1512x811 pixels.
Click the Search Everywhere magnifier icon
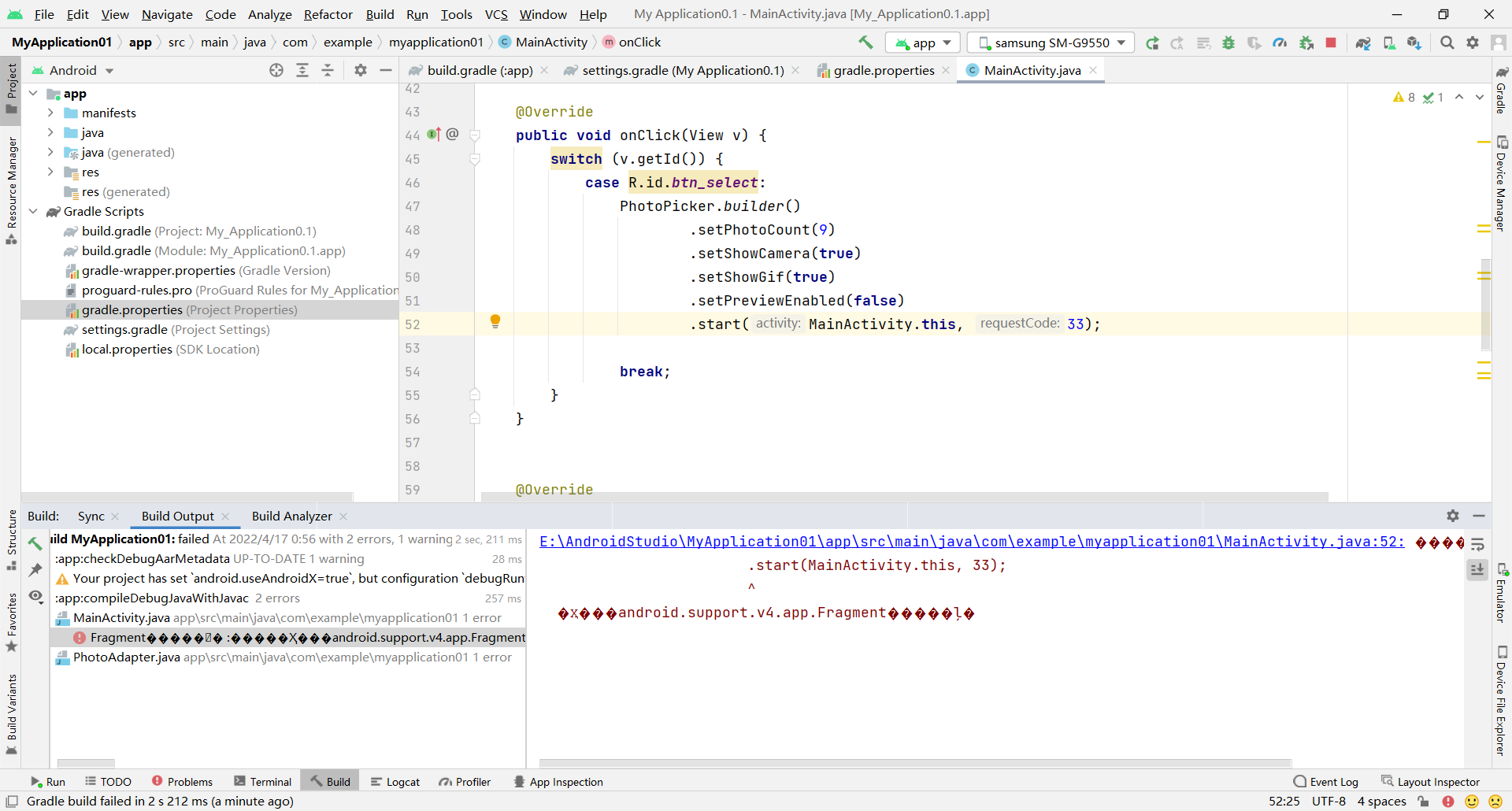pyautogui.click(x=1447, y=43)
